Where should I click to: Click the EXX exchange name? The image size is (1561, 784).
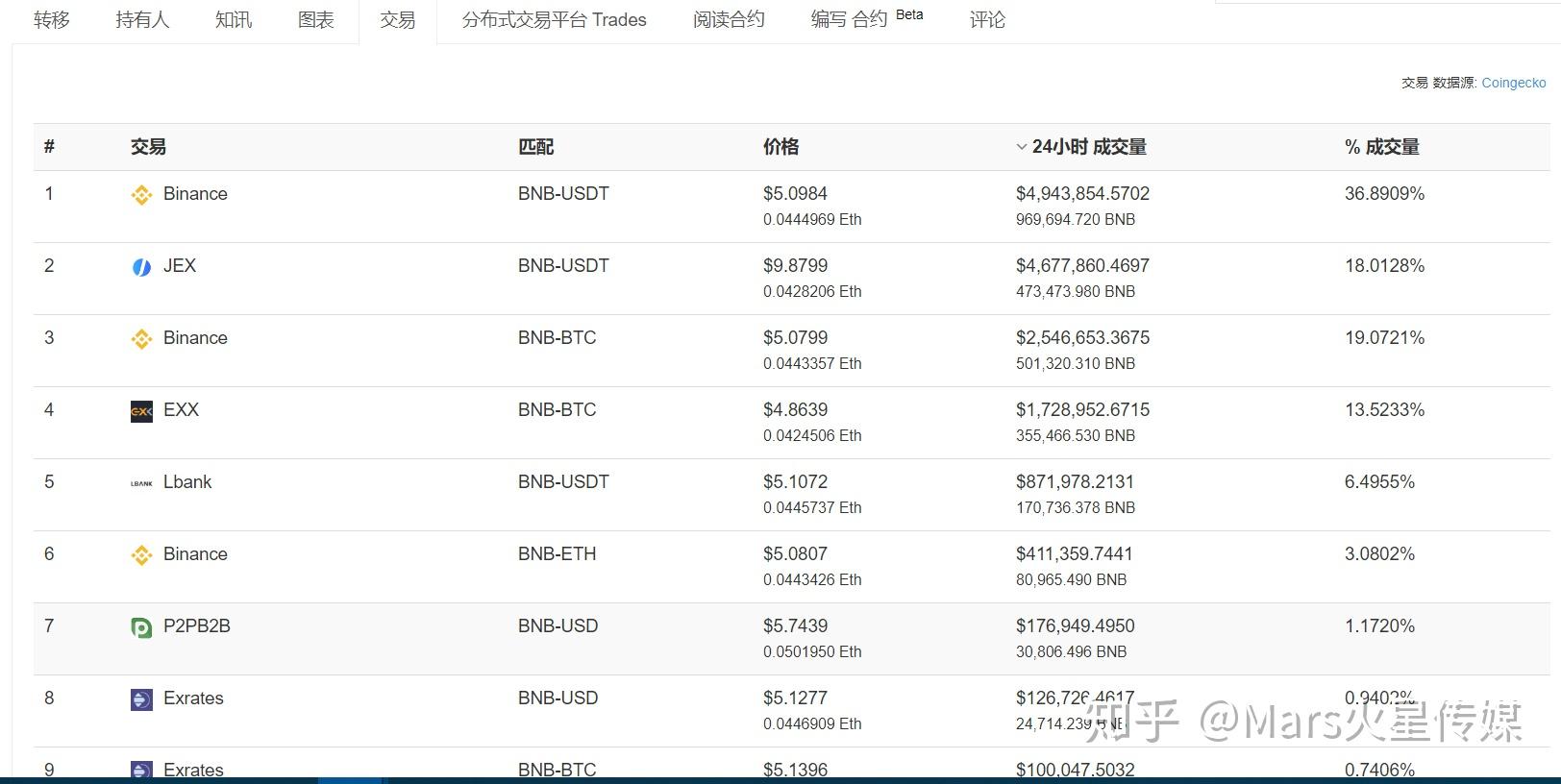[181, 410]
